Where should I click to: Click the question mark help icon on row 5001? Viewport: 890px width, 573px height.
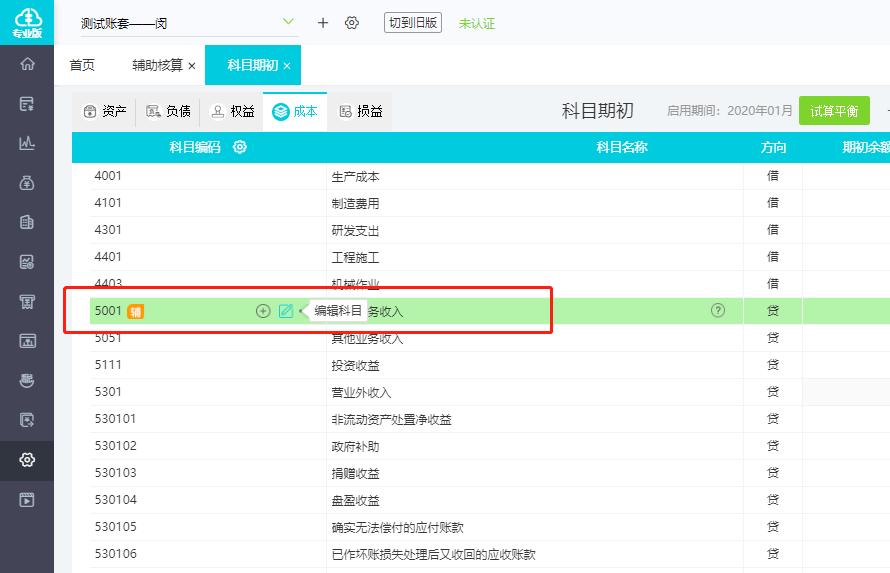tap(718, 310)
